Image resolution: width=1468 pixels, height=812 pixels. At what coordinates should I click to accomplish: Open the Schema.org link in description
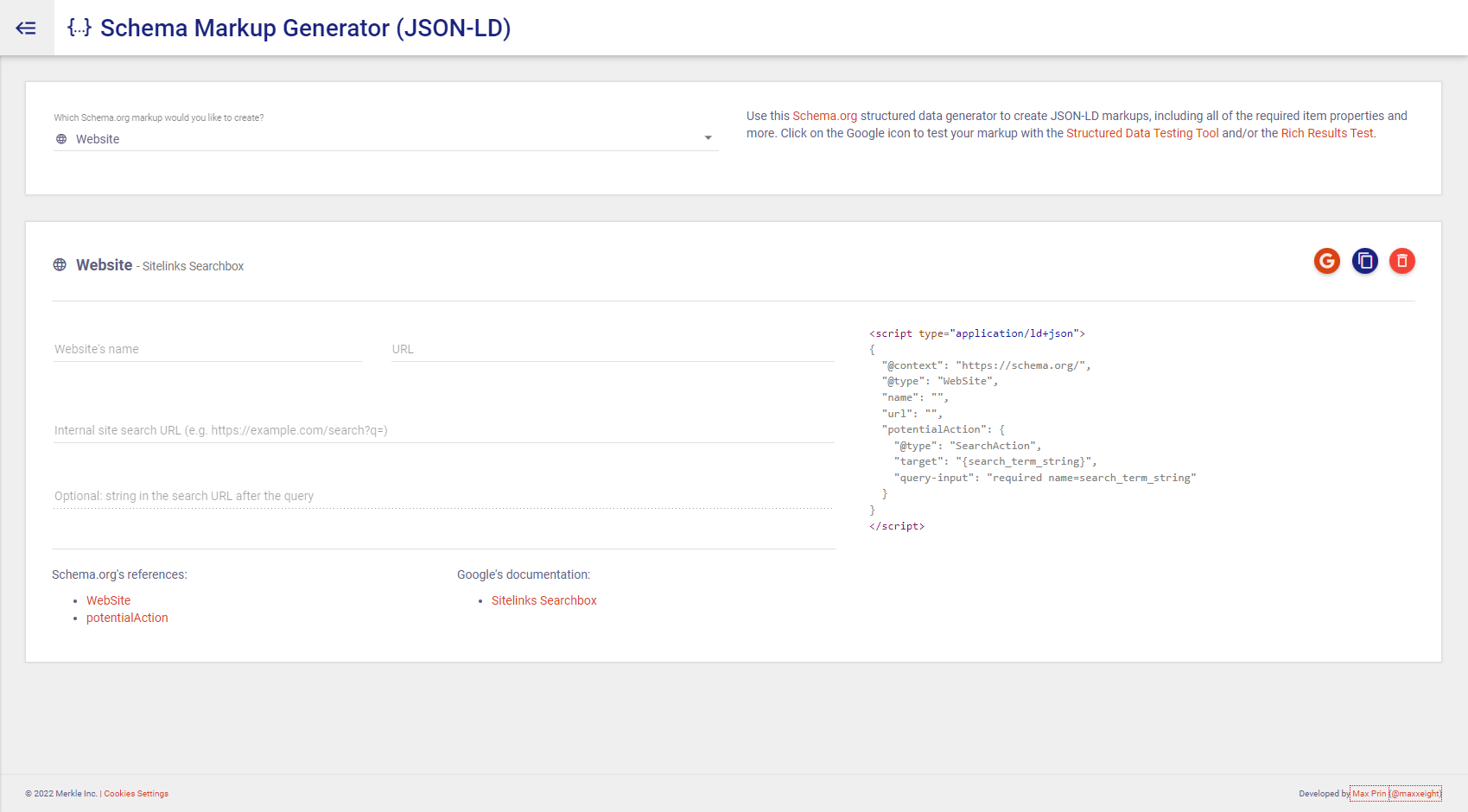[825, 116]
